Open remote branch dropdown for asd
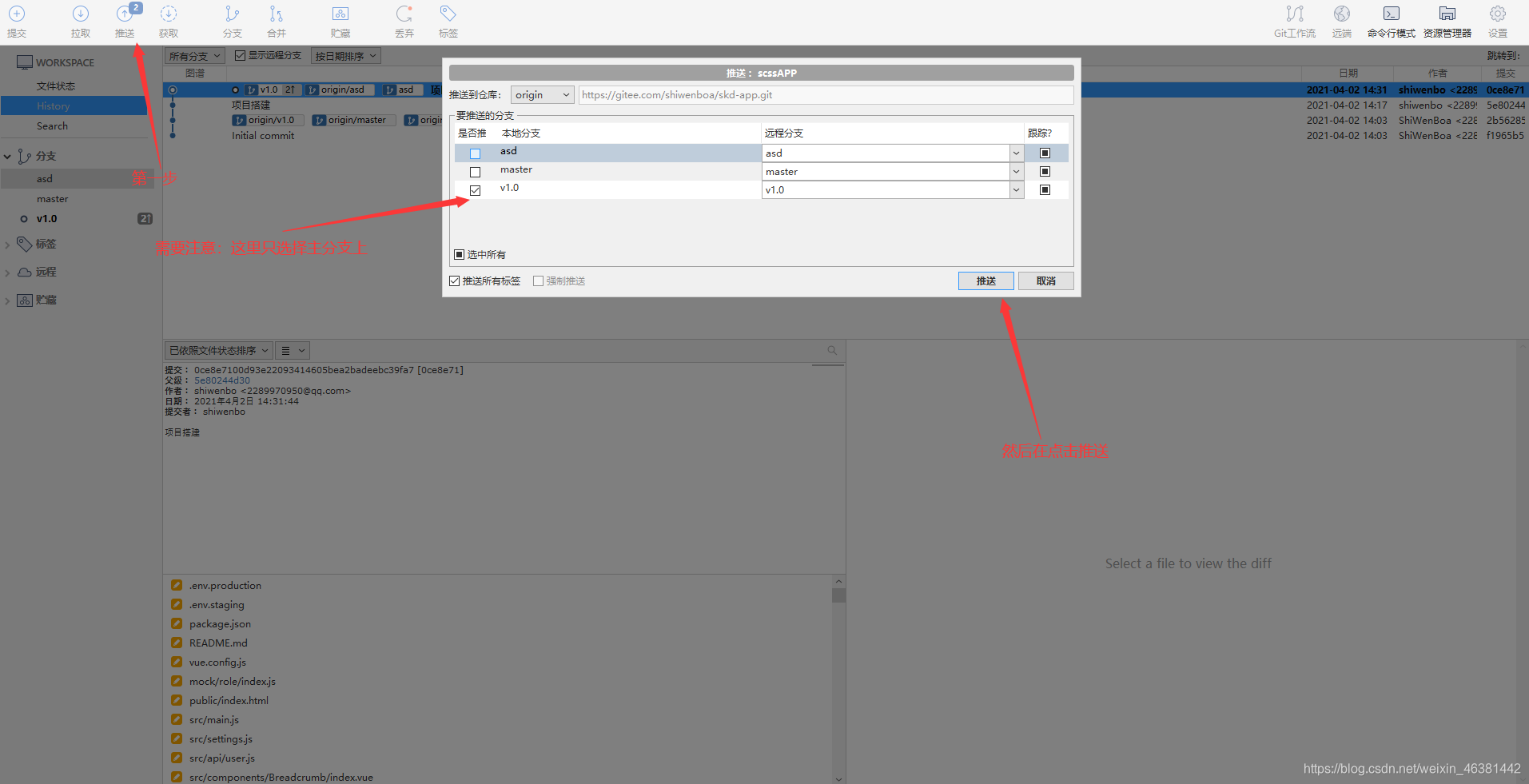The width and height of the screenshot is (1529, 784). 1016,153
